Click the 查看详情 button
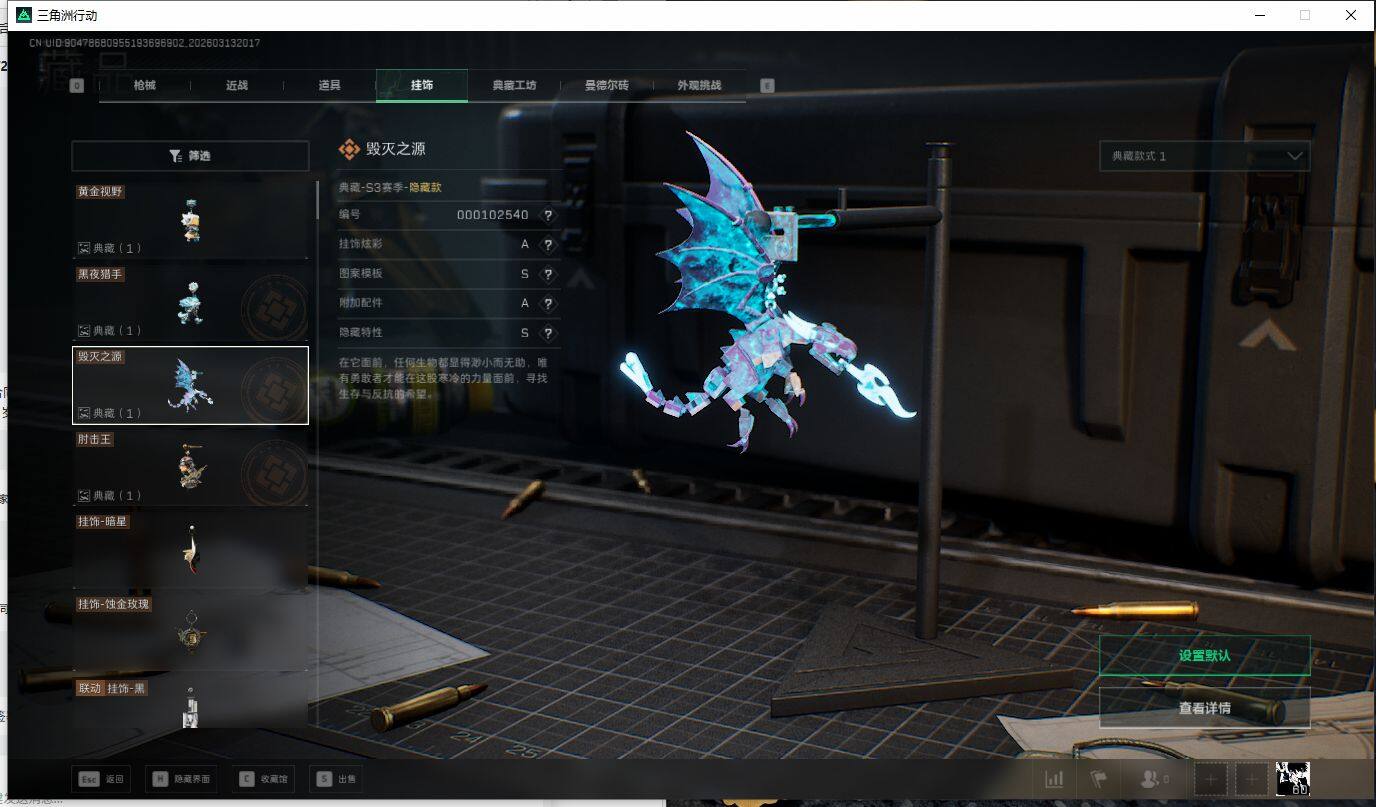The width and height of the screenshot is (1376, 807). click(1204, 708)
